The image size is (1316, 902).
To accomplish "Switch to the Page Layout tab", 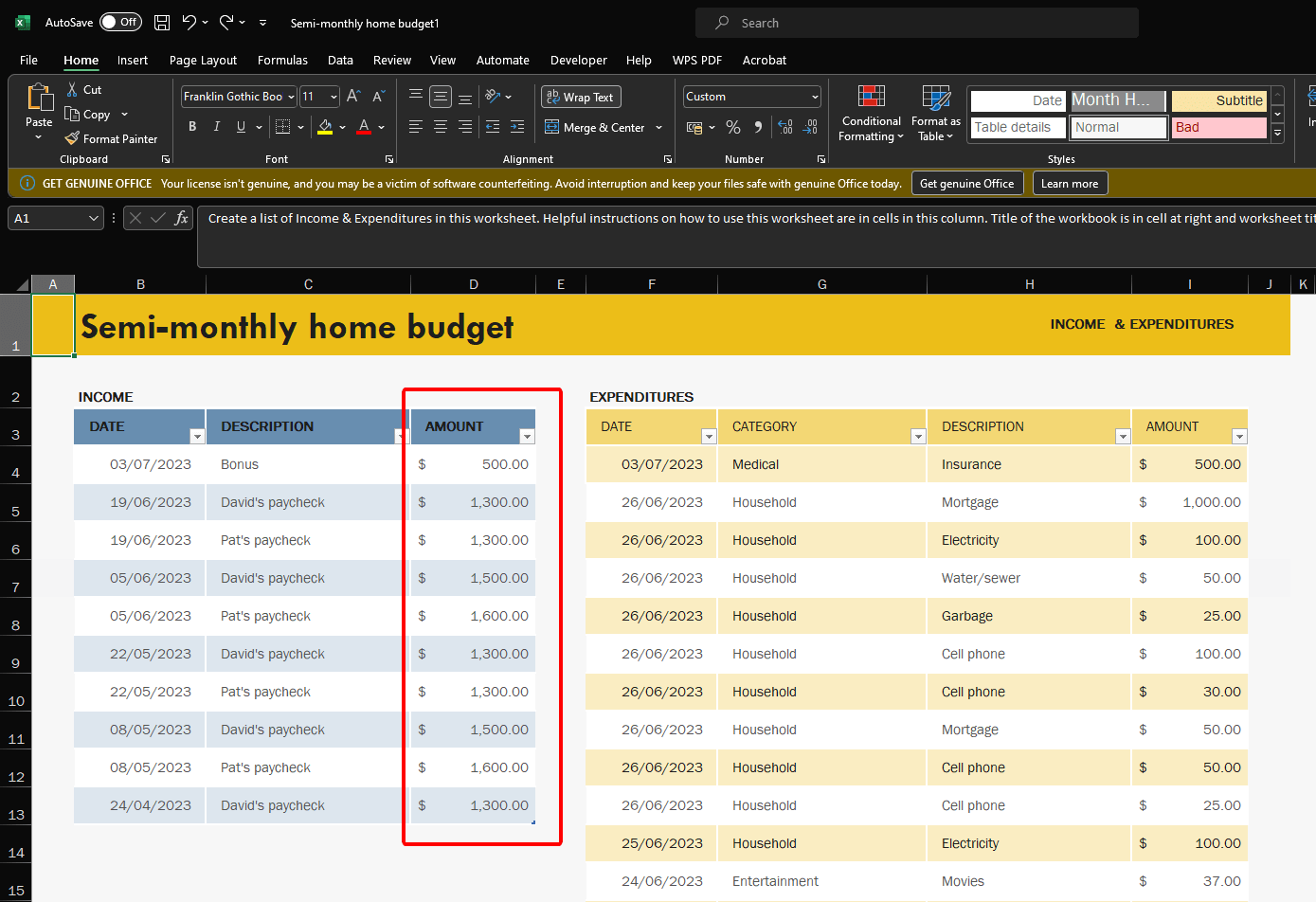I will (x=203, y=60).
